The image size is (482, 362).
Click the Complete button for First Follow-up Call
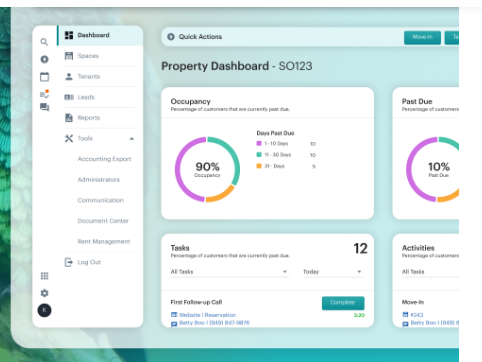click(x=343, y=303)
